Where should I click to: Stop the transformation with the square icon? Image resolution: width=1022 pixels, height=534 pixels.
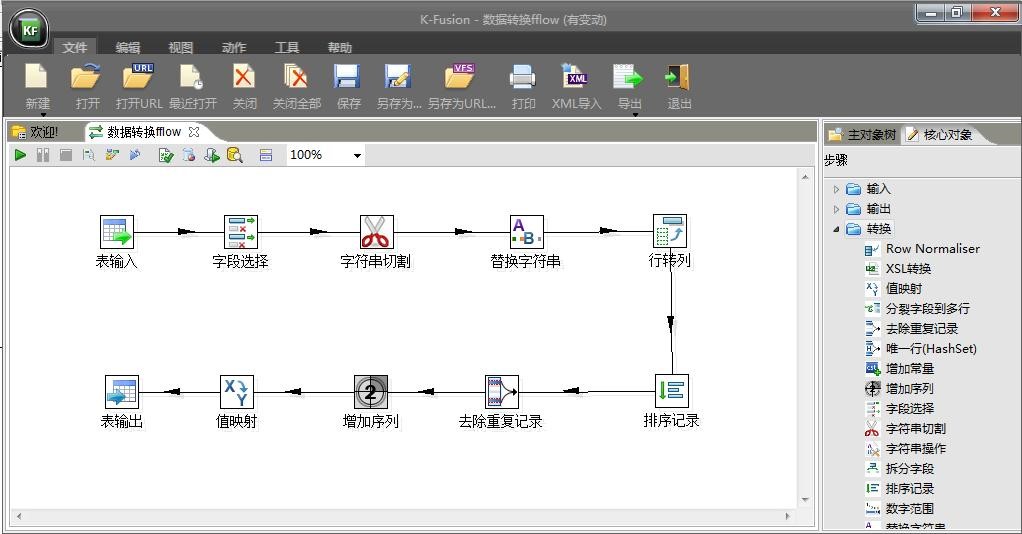(66, 155)
